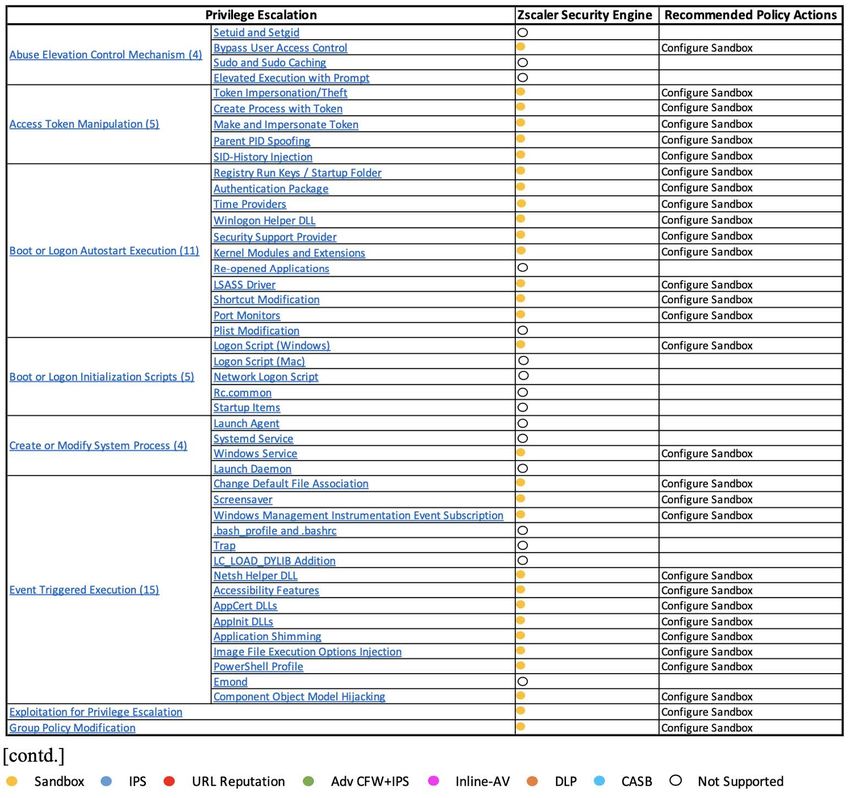850x798 pixels.
Task: Open the PowerShell Profile link
Action: coord(258,667)
